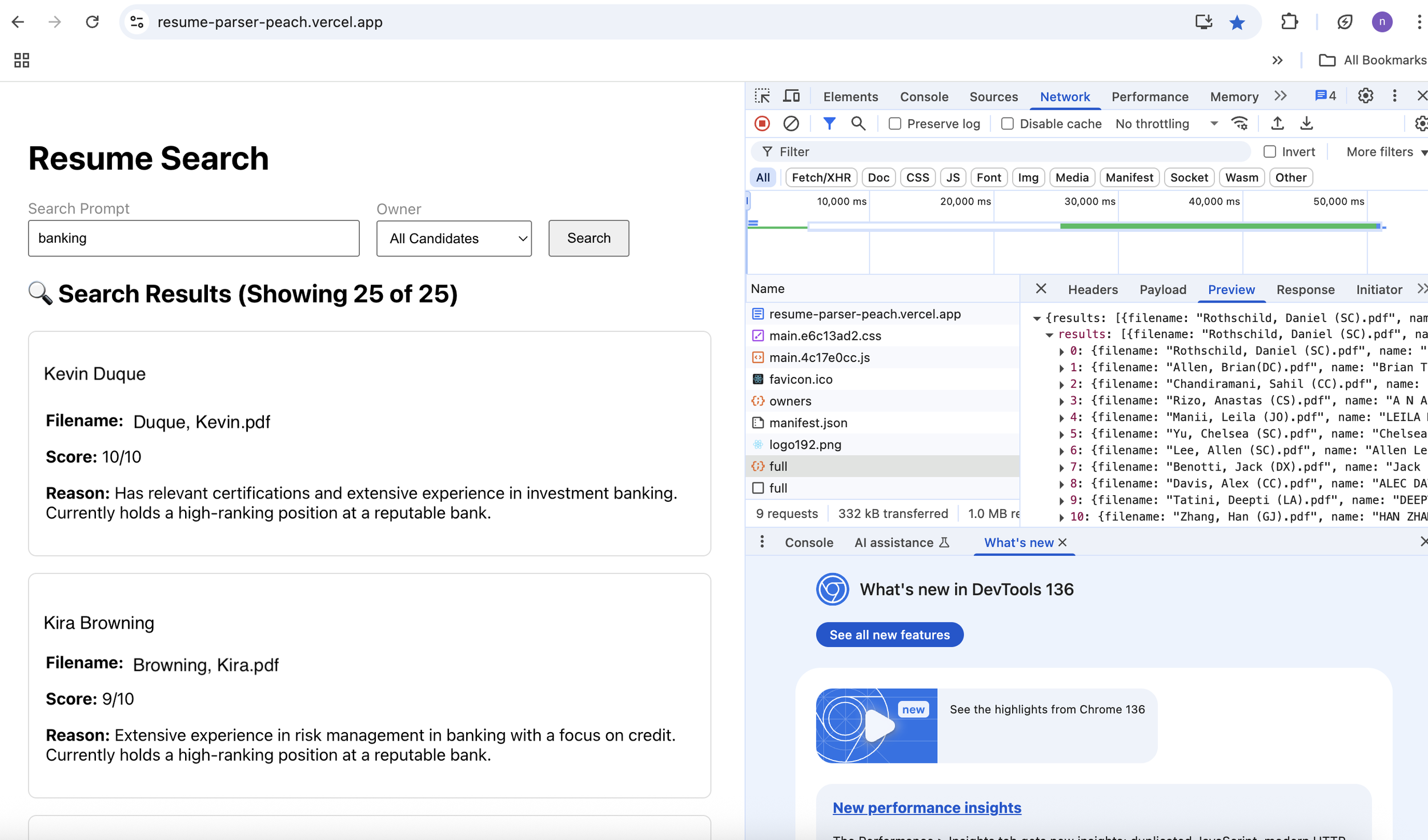Open the network search magnifier

point(858,123)
